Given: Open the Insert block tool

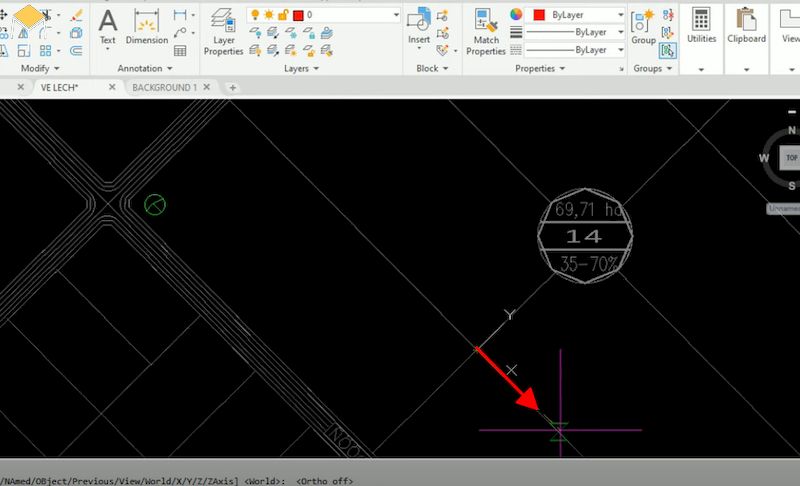Looking at the screenshot, I should [419, 25].
